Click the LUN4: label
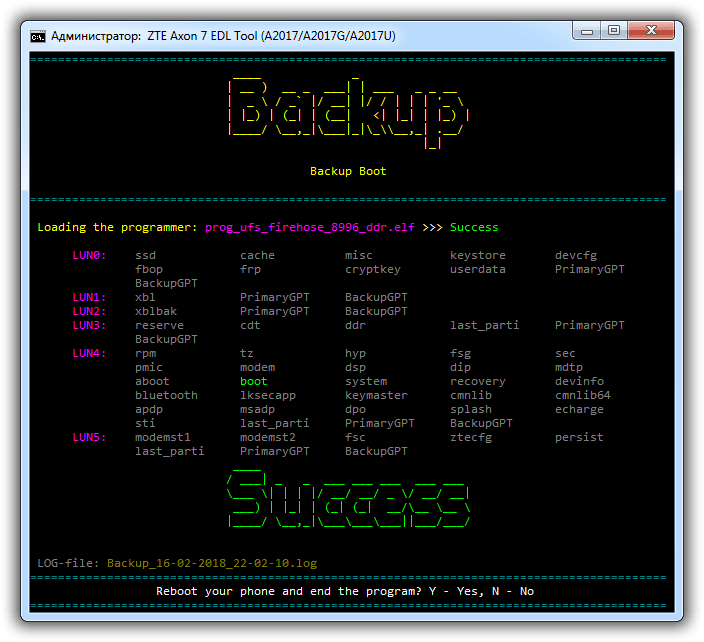Viewport: 704px width, 642px height. [x=89, y=353]
